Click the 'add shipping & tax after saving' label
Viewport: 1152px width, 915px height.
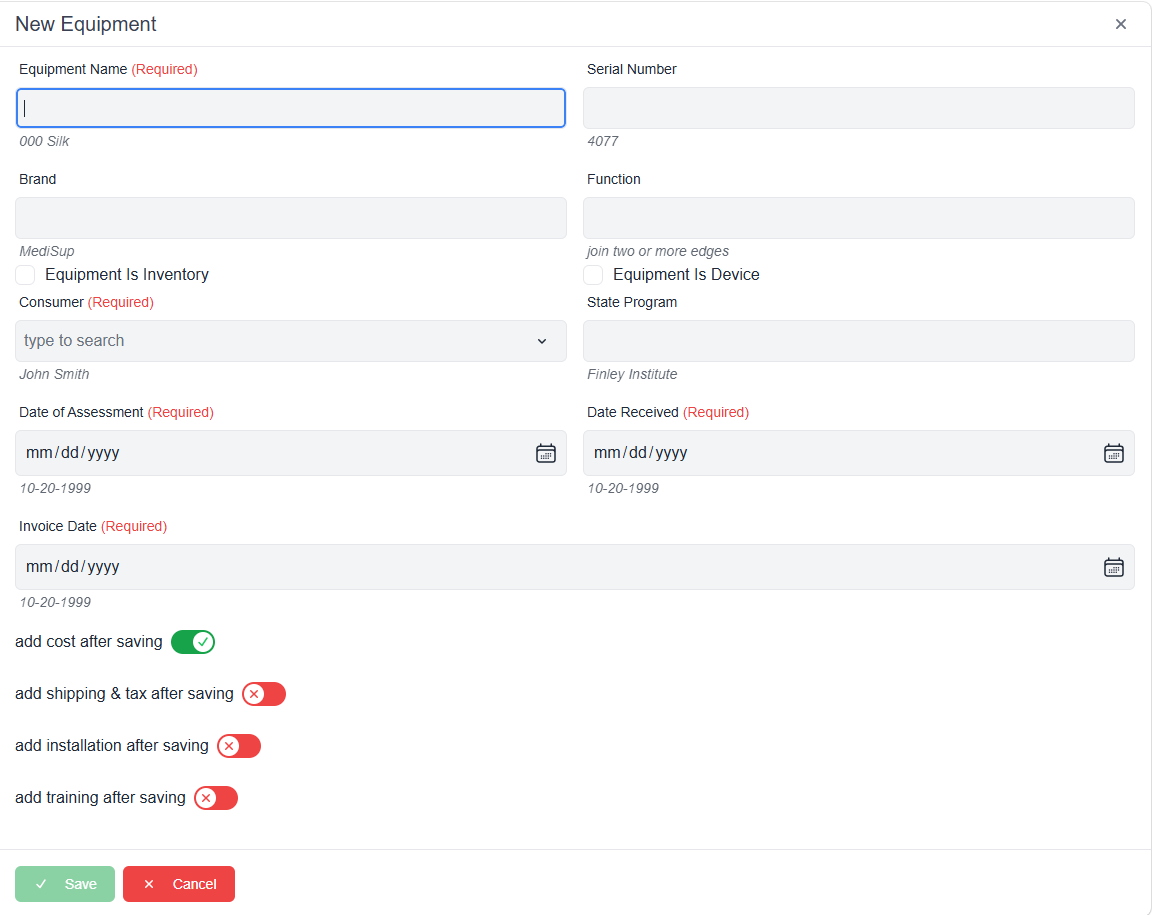[x=124, y=694]
